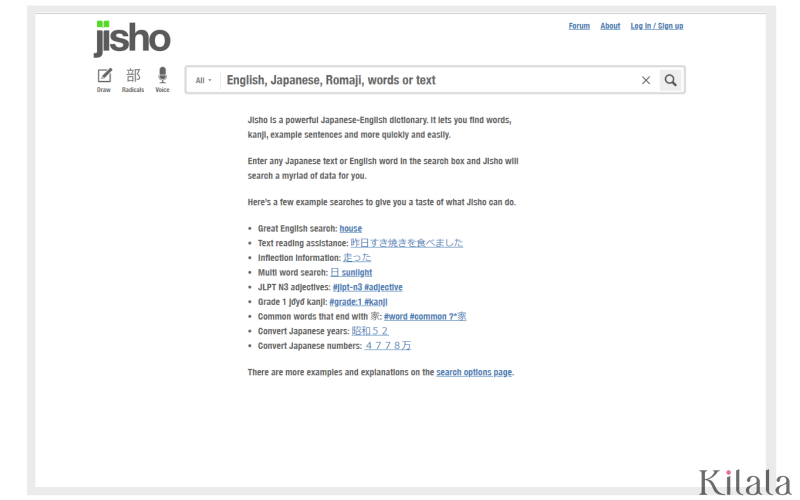
Task: Convert Japanese year example 昭和５２
Action: [x=370, y=331]
